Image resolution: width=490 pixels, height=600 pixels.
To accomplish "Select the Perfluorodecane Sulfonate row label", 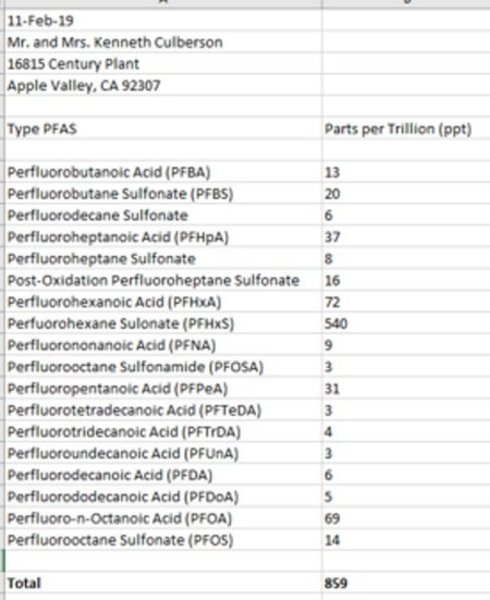I will (x=163, y=215).
